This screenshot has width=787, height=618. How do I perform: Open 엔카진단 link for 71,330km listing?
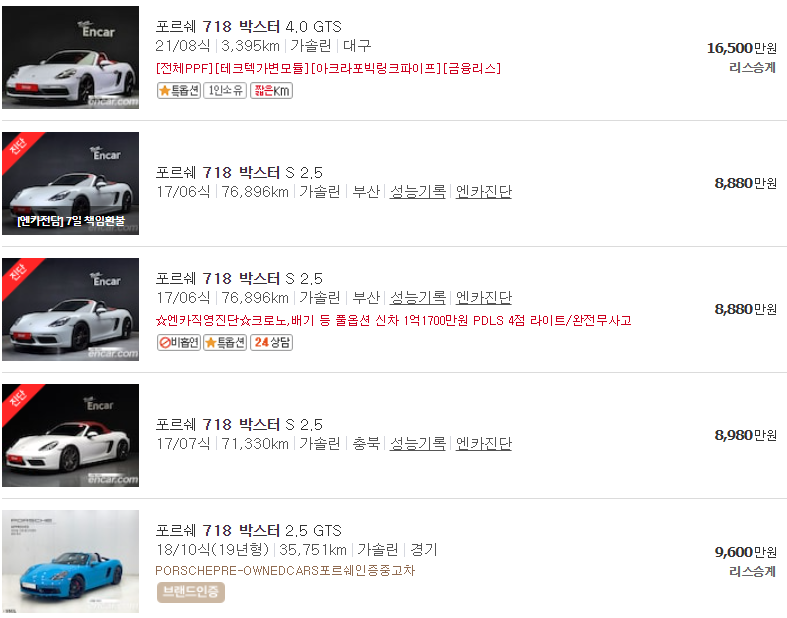tap(484, 444)
